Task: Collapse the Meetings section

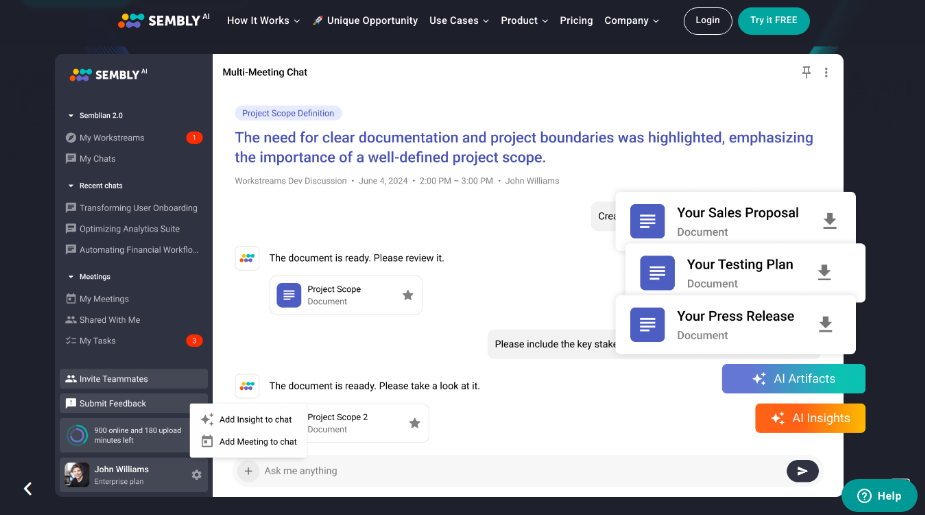Action: pyautogui.click(x=71, y=277)
